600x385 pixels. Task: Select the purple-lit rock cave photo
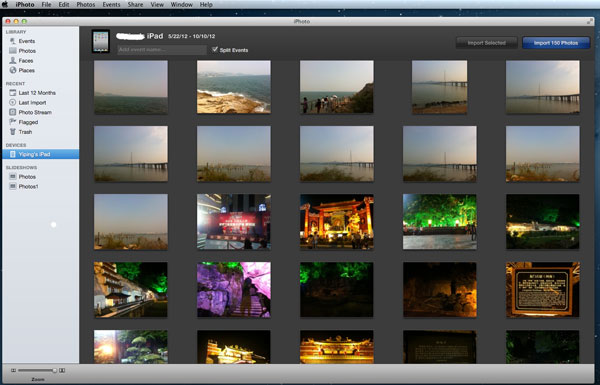tap(234, 290)
